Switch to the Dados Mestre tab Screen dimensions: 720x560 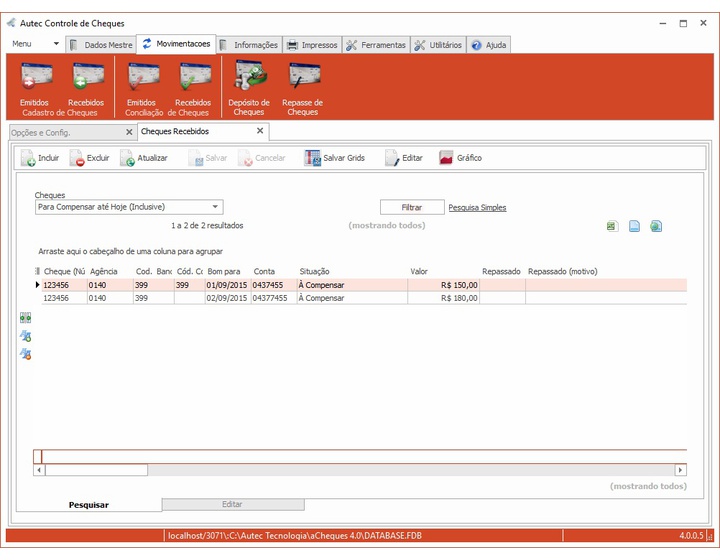[101, 45]
